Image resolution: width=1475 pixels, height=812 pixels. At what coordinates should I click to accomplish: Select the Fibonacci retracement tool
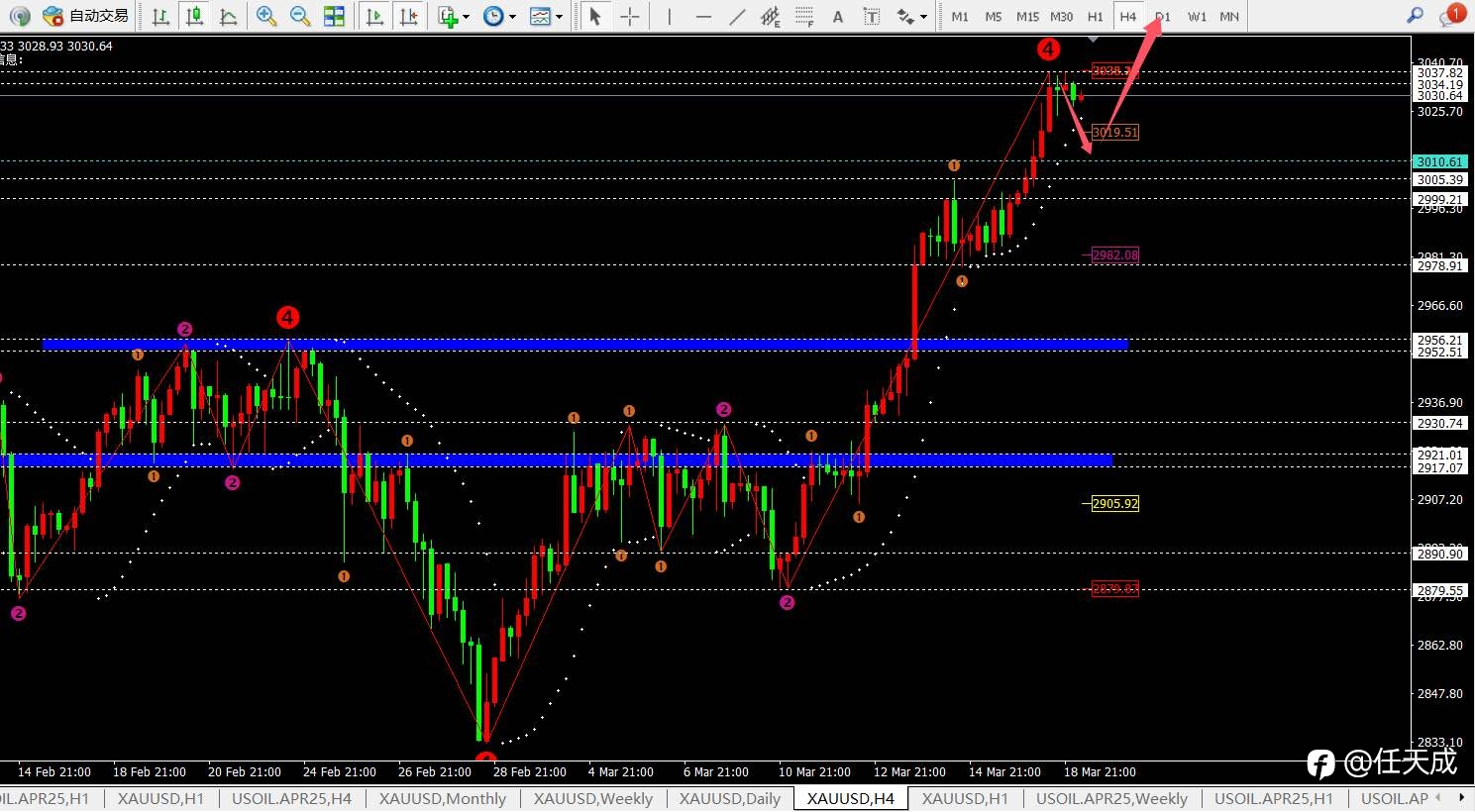[804, 16]
